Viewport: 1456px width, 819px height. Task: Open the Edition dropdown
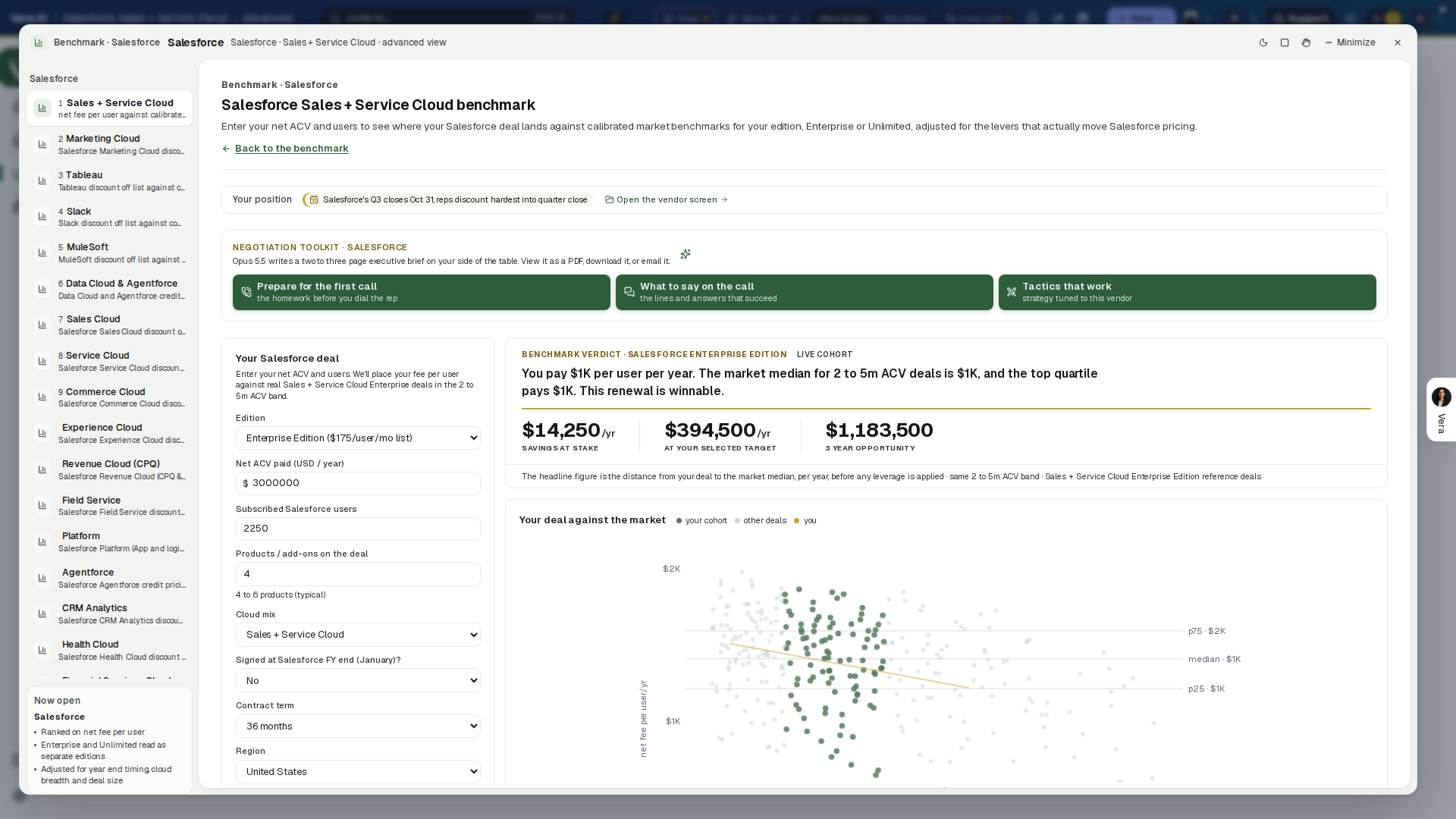coord(358,438)
